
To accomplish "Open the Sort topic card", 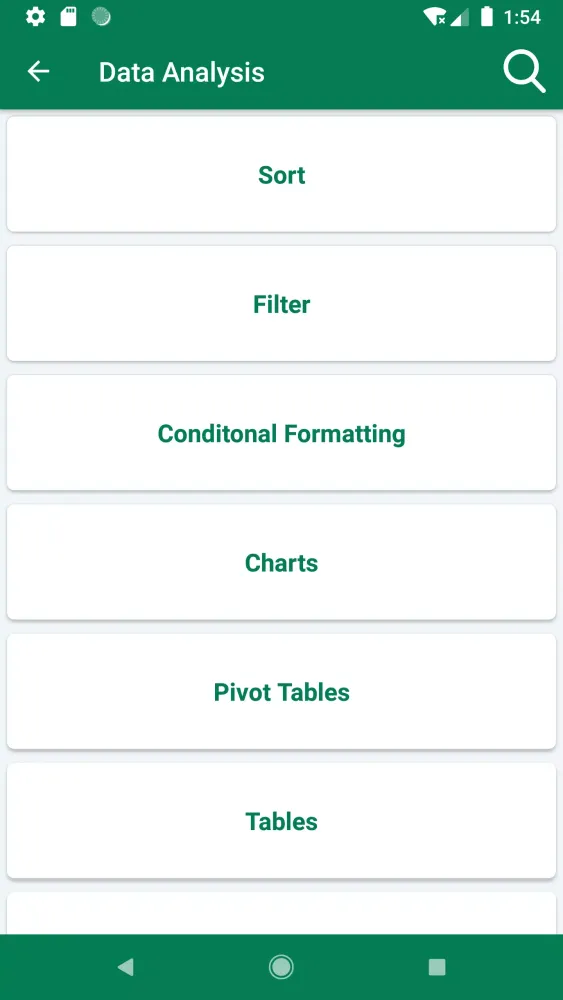I will 281,174.
